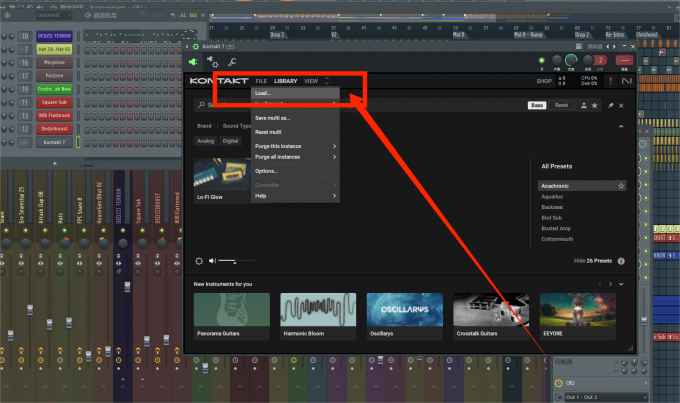Viewport: 680px width, 403px height.
Task: Mute preview with the speaker icon
Action: pos(212,261)
